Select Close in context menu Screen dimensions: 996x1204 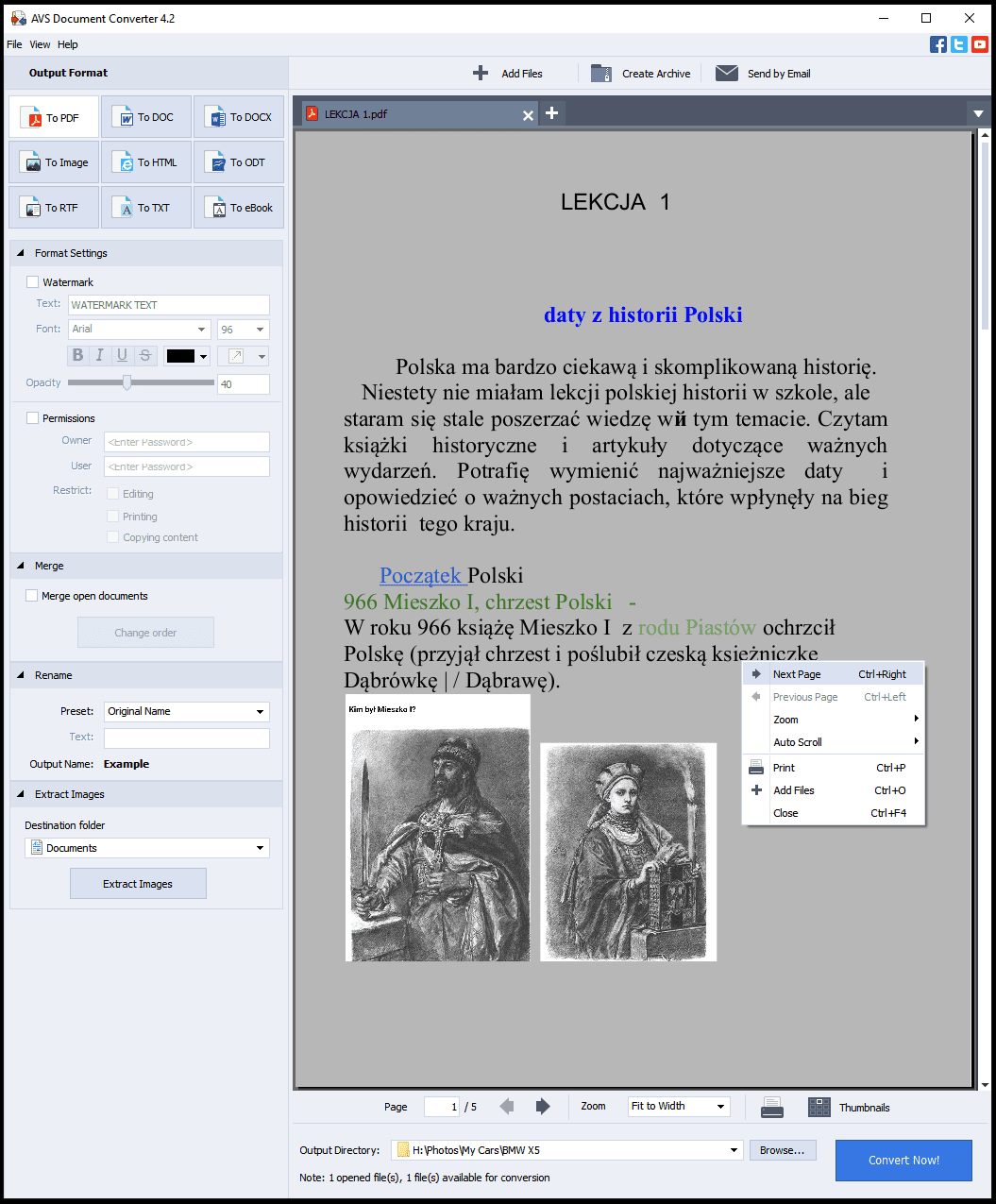834,813
